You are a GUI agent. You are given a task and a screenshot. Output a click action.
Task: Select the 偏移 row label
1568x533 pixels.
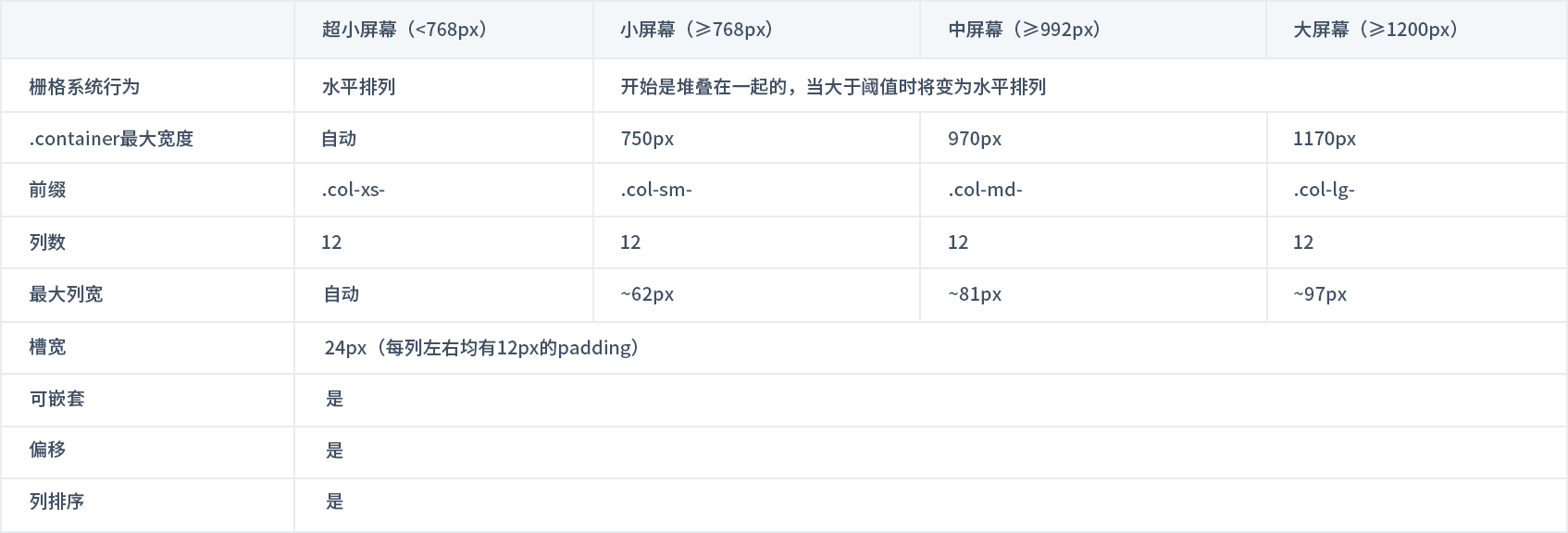(x=47, y=450)
